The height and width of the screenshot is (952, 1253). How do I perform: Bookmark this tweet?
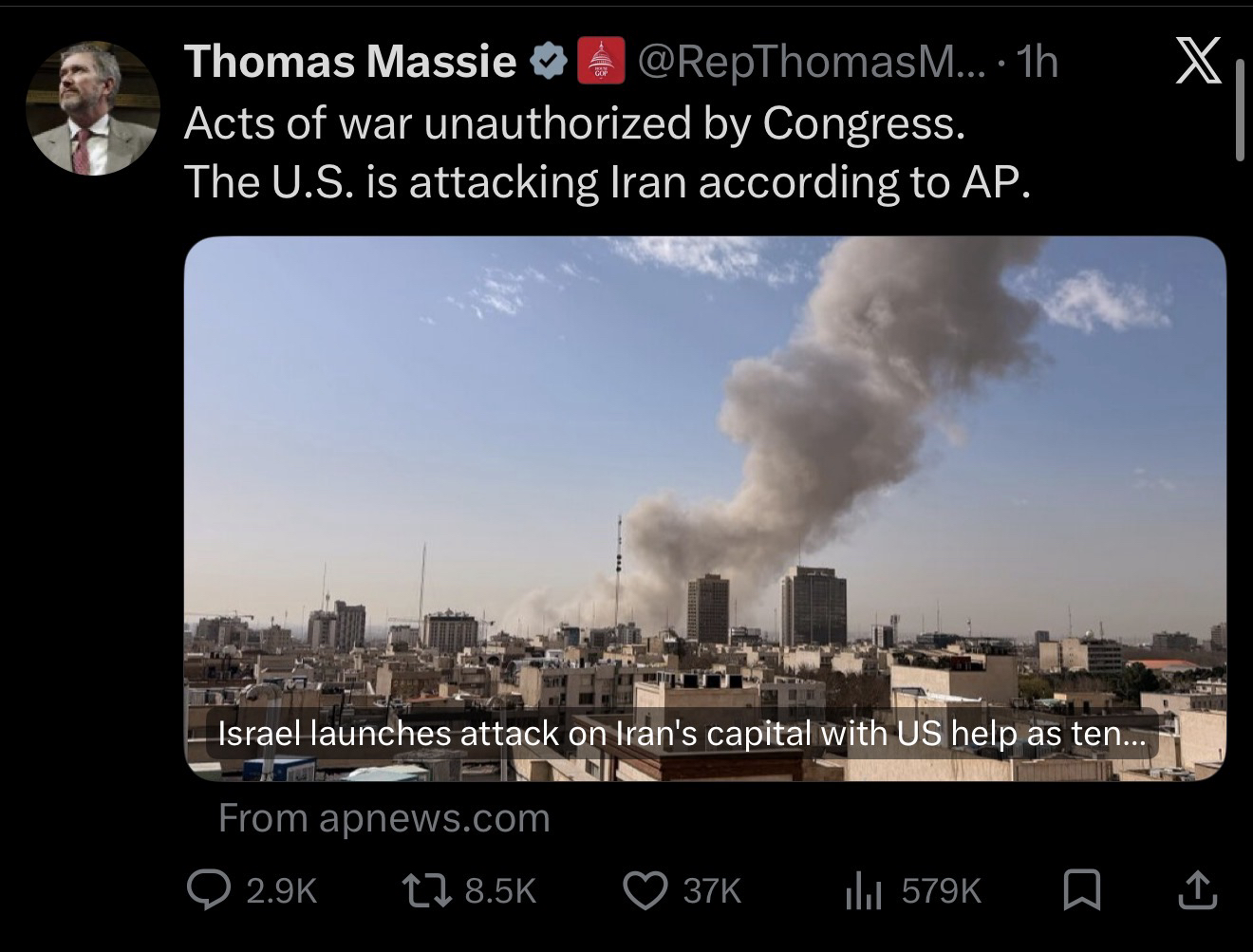[x=1081, y=890]
